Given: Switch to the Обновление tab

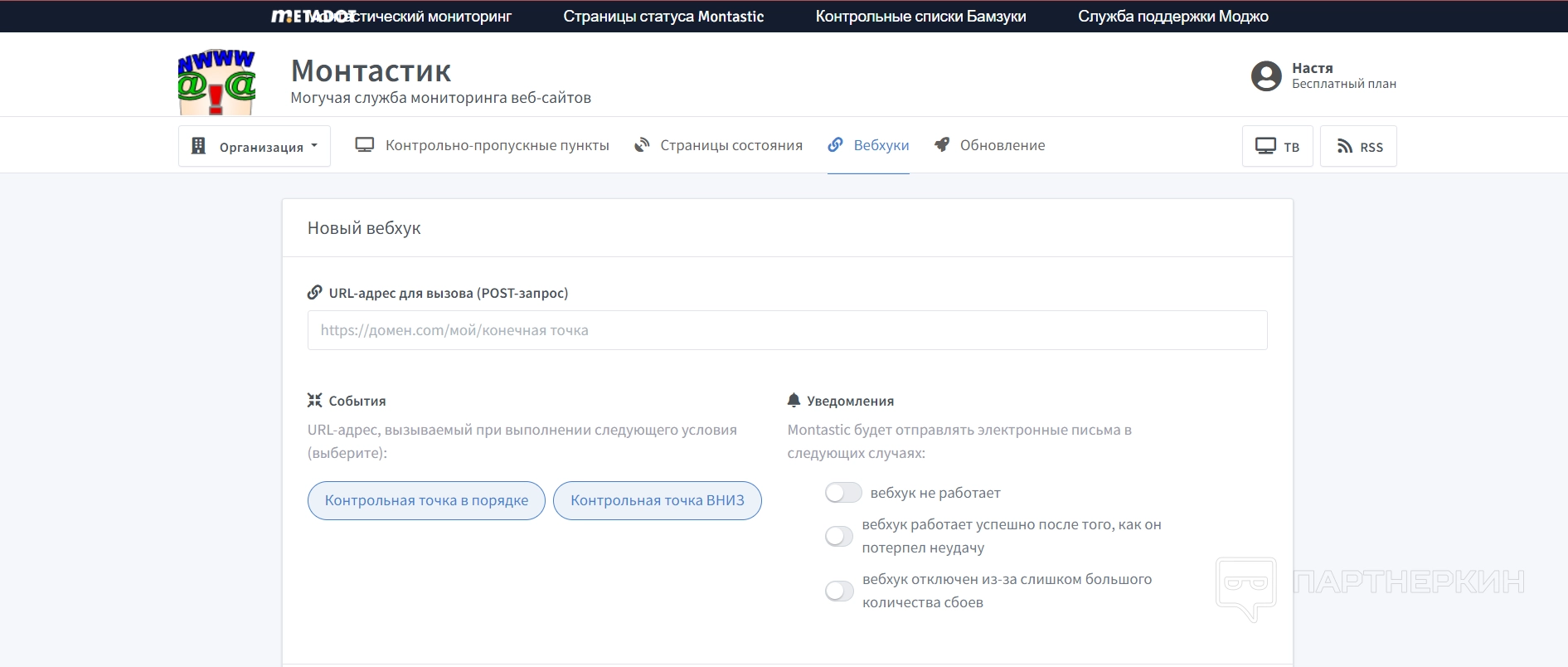Looking at the screenshot, I should [1002, 145].
